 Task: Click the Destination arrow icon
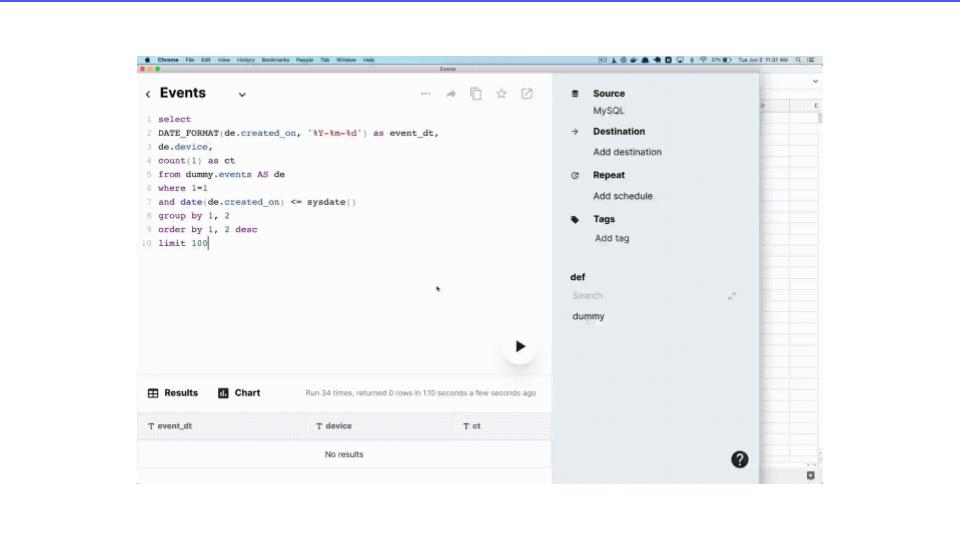pos(575,132)
